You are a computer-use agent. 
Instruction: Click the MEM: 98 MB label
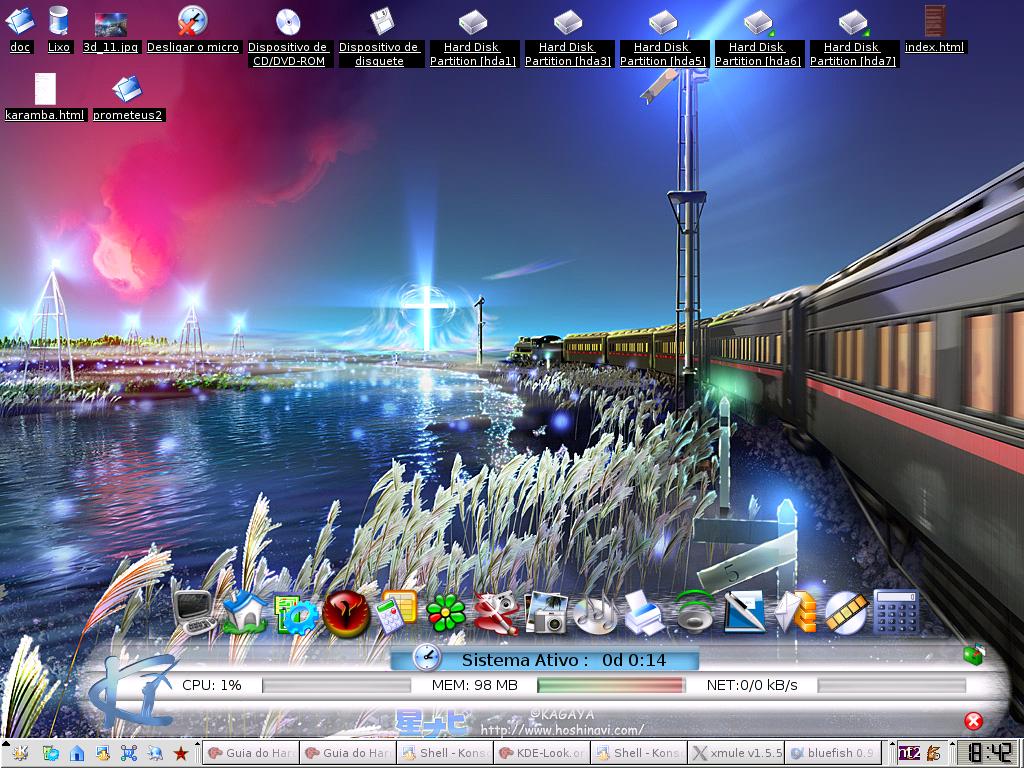click(475, 685)
